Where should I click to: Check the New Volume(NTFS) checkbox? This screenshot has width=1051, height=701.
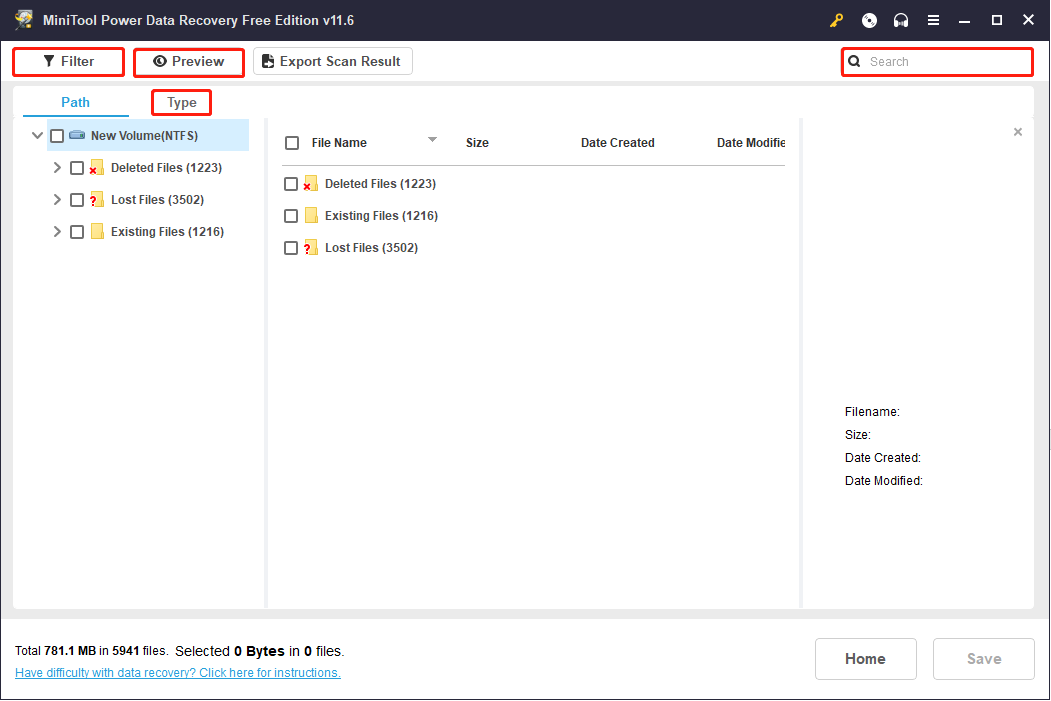pos(57,136)
